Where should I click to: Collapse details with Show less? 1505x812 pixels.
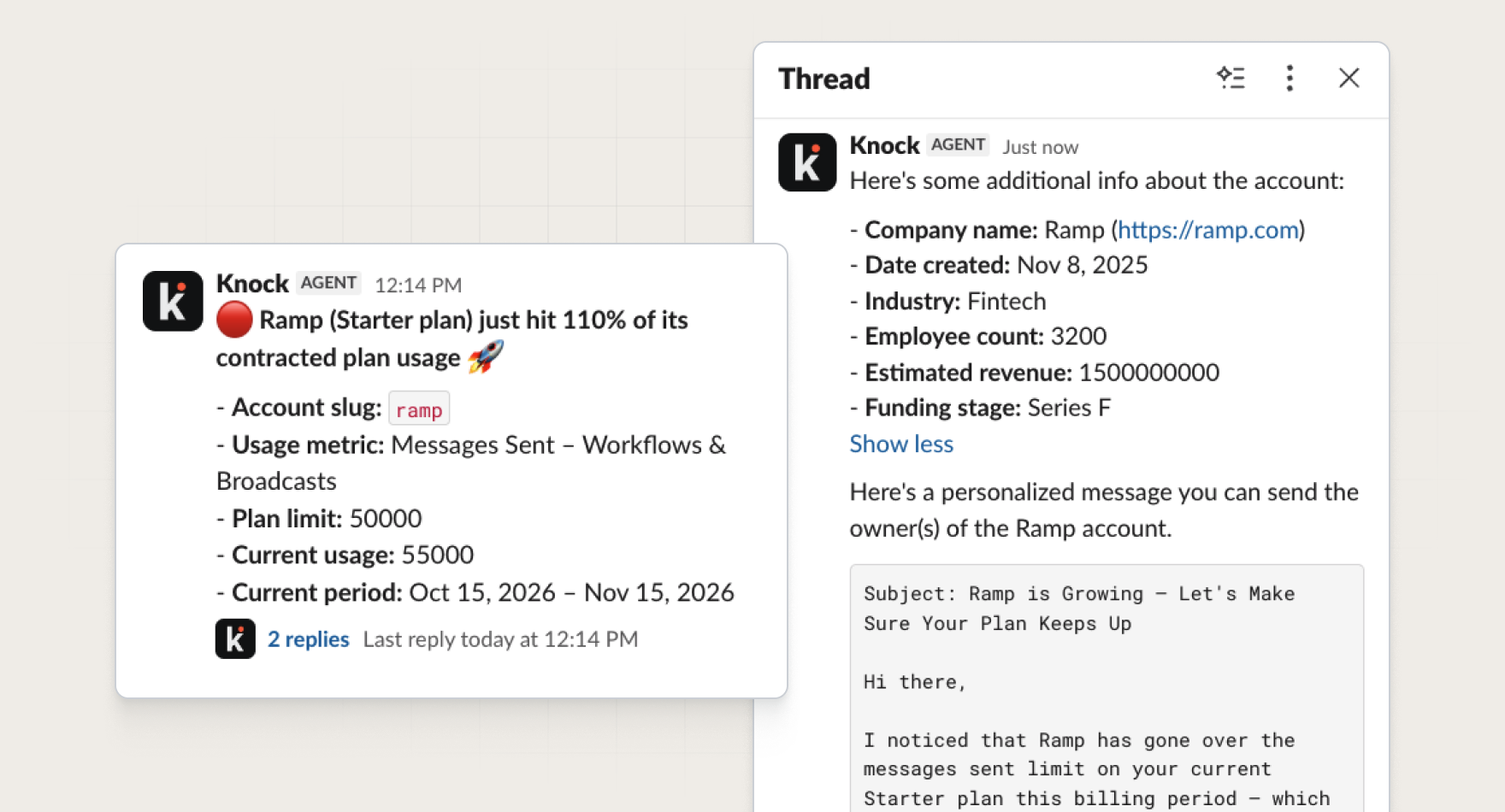(901, 444)
